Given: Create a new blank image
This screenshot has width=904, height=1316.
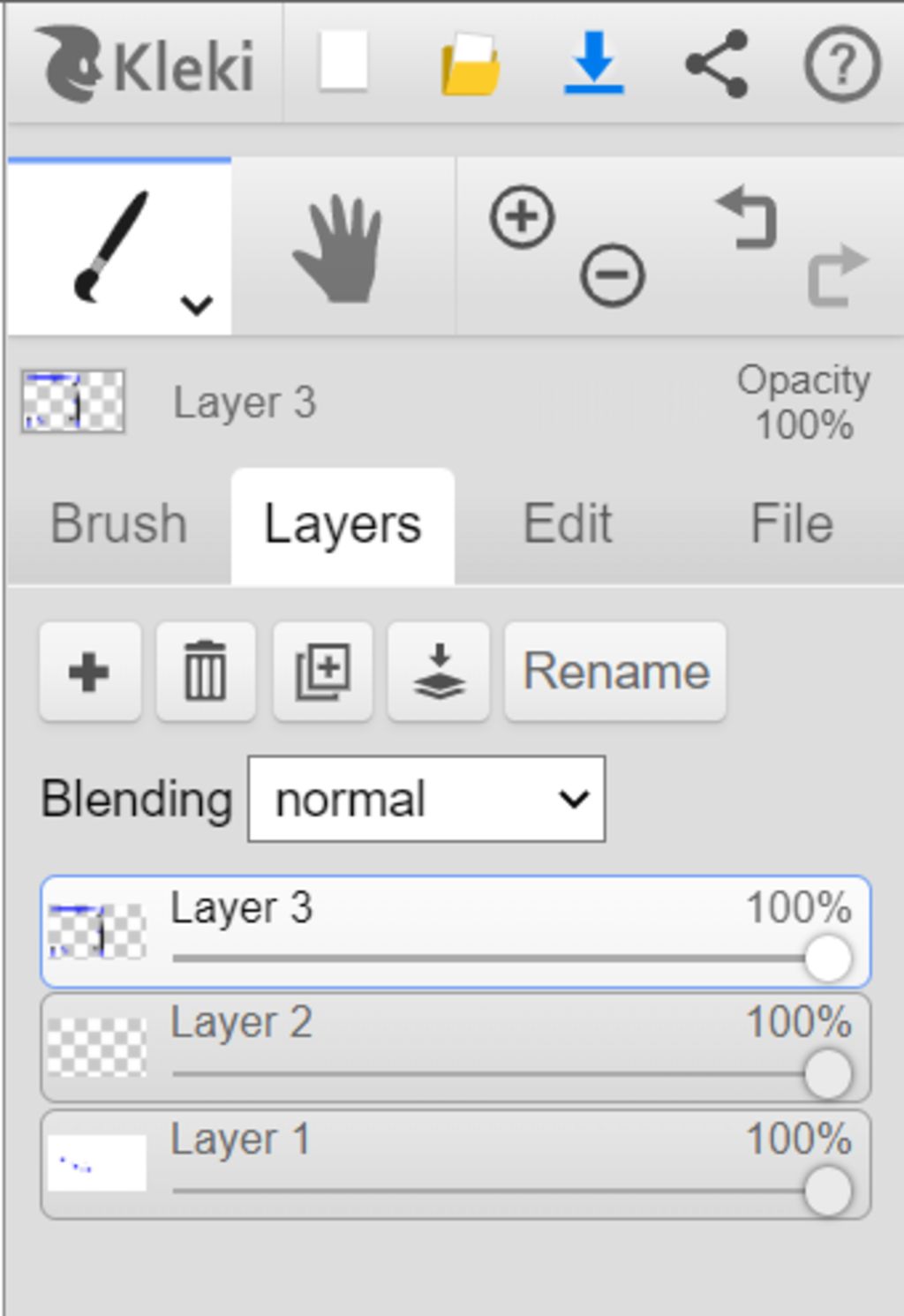Looking at the screenshot, I should pyautogui.click(x=343, y=62).
